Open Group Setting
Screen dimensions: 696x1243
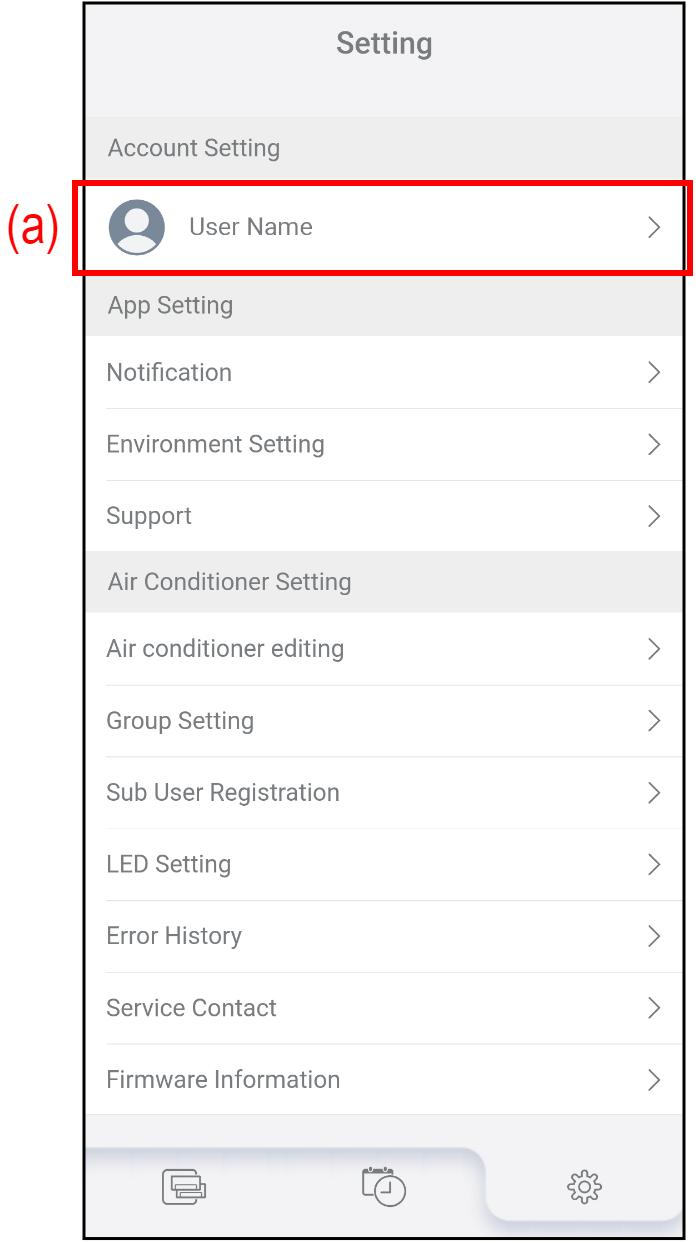180,721
